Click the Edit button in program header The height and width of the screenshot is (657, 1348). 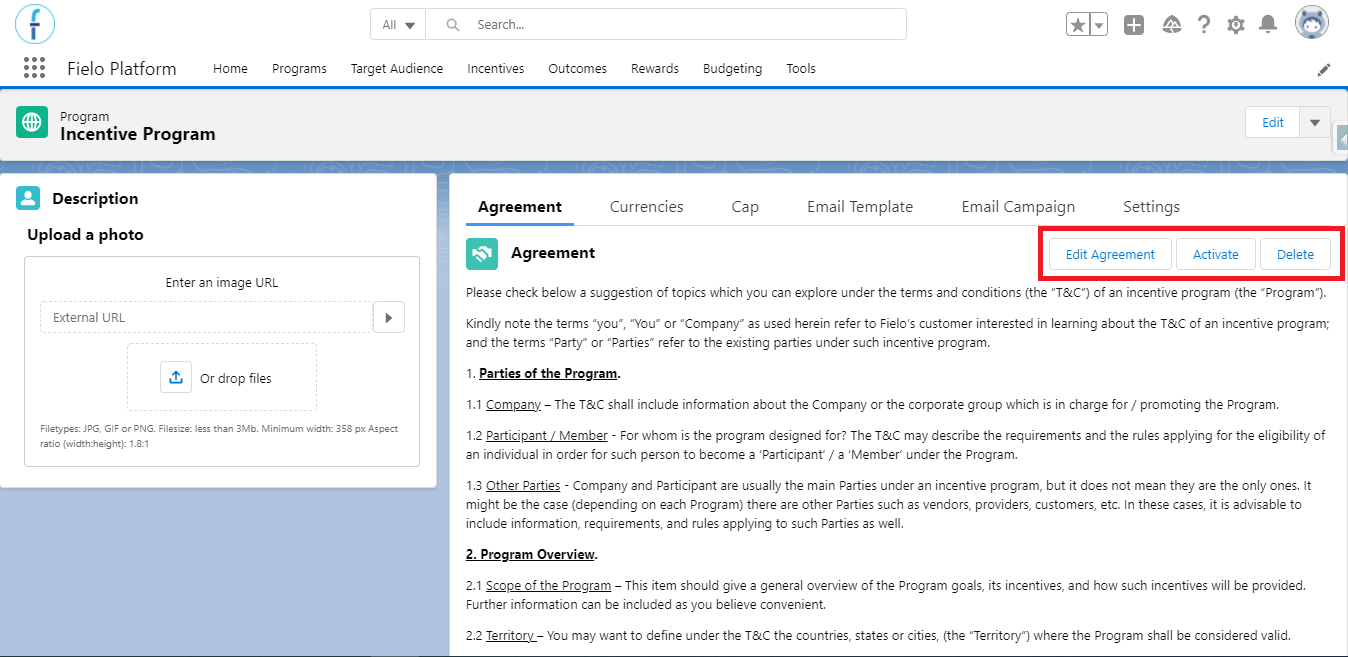point(1273,122)
